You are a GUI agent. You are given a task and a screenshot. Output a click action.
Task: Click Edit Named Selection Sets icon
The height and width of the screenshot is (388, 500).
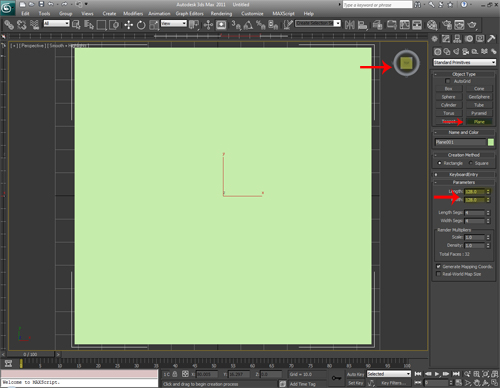click(x=288, y=25)
